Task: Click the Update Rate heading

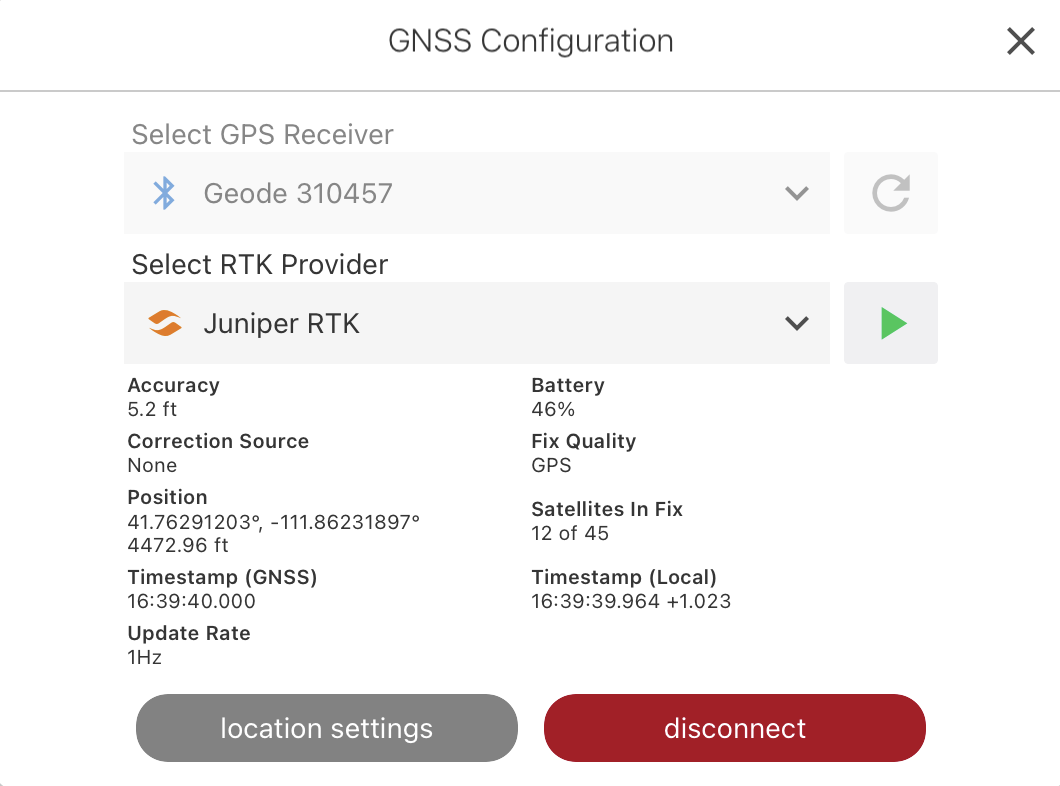Action: (189, 633)
